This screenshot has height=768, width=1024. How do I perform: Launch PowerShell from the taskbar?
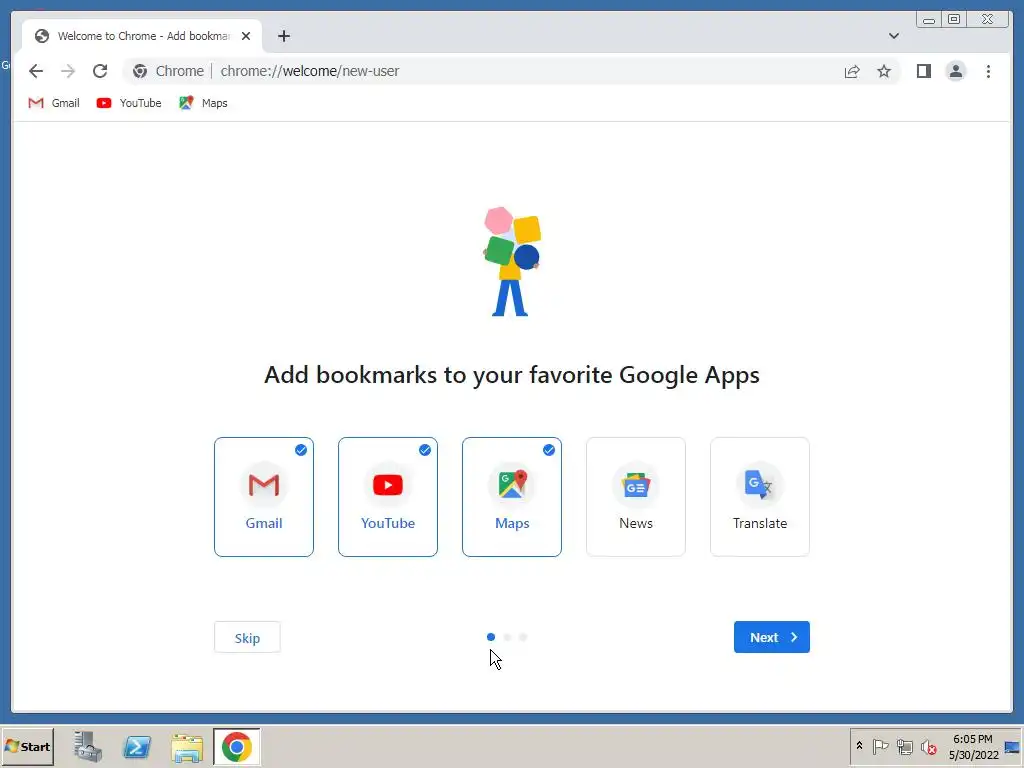[x=137, y=746]
